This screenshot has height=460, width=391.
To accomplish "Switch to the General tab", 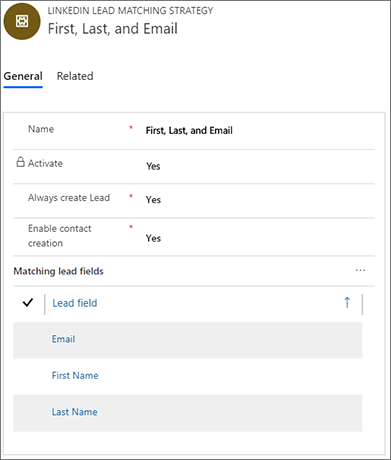I will (23, 76).
